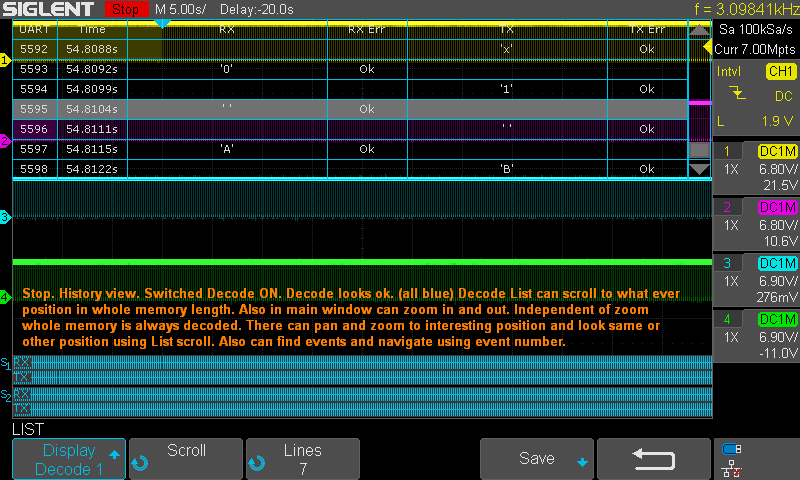Click the red Stop status indicator
Viewport: 800px width, 480px height.
click(x=126, y=9)
